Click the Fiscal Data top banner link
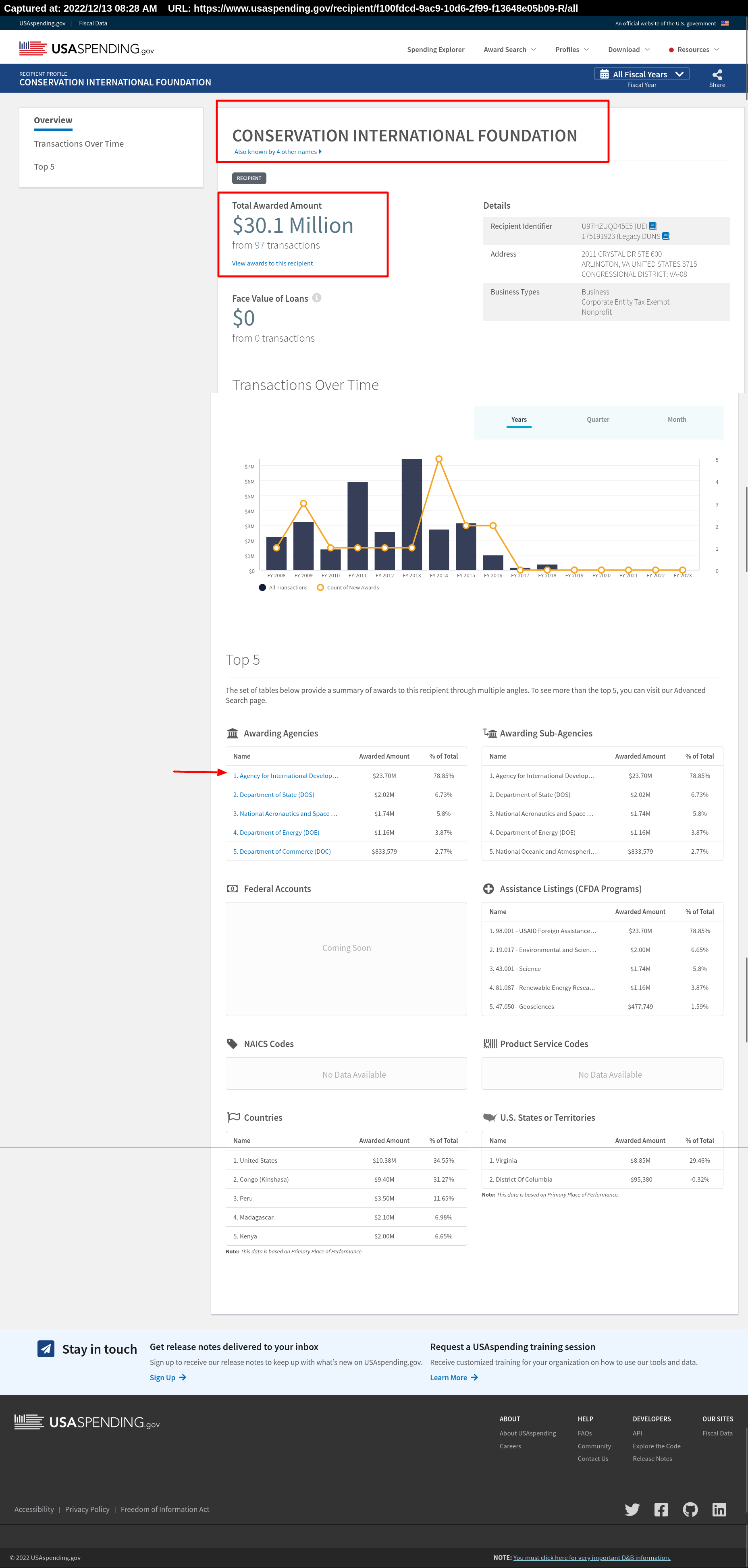Viewport: 748px width, 1568px height. [x=93, y=23]
